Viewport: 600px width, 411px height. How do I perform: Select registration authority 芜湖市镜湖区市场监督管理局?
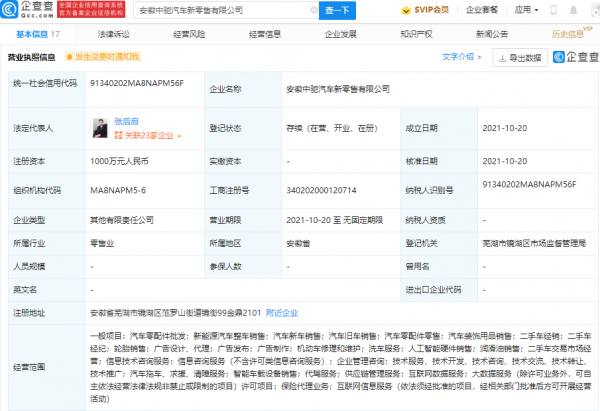[x=534, y=243]
